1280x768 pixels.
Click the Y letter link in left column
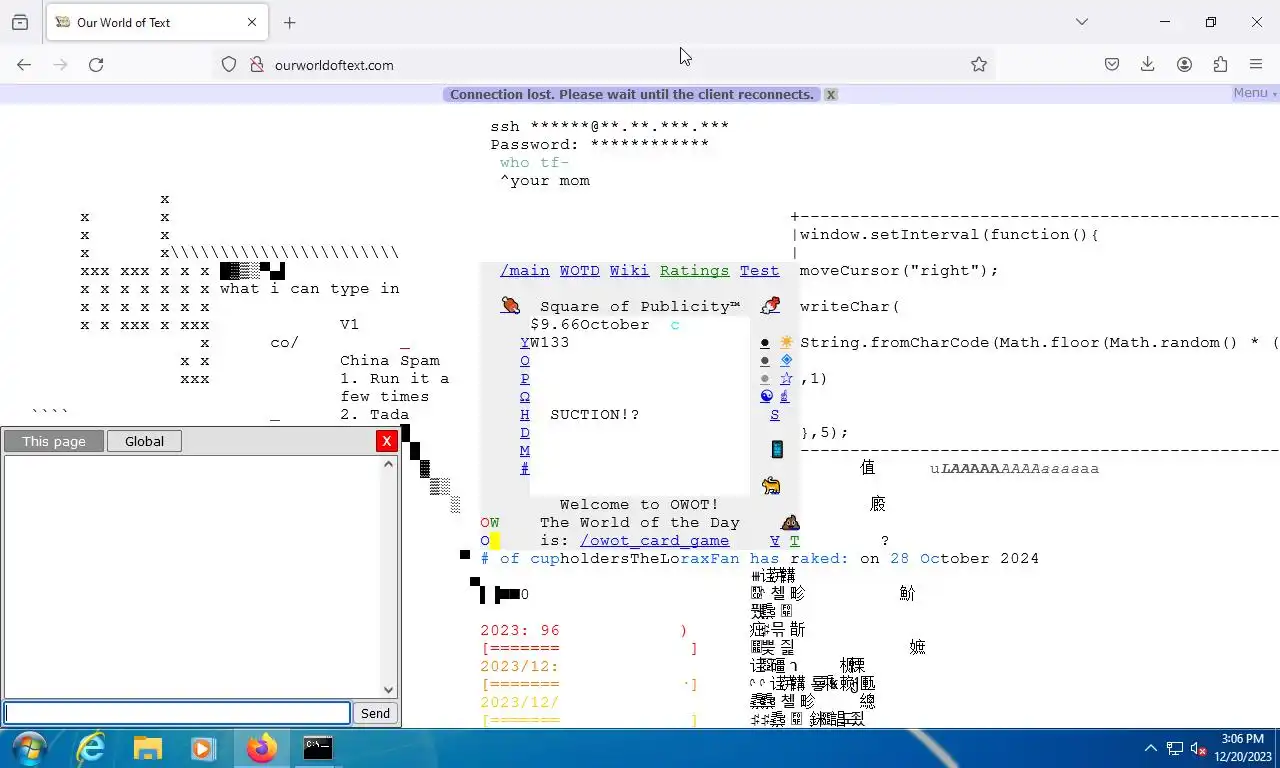coord(525,342)
